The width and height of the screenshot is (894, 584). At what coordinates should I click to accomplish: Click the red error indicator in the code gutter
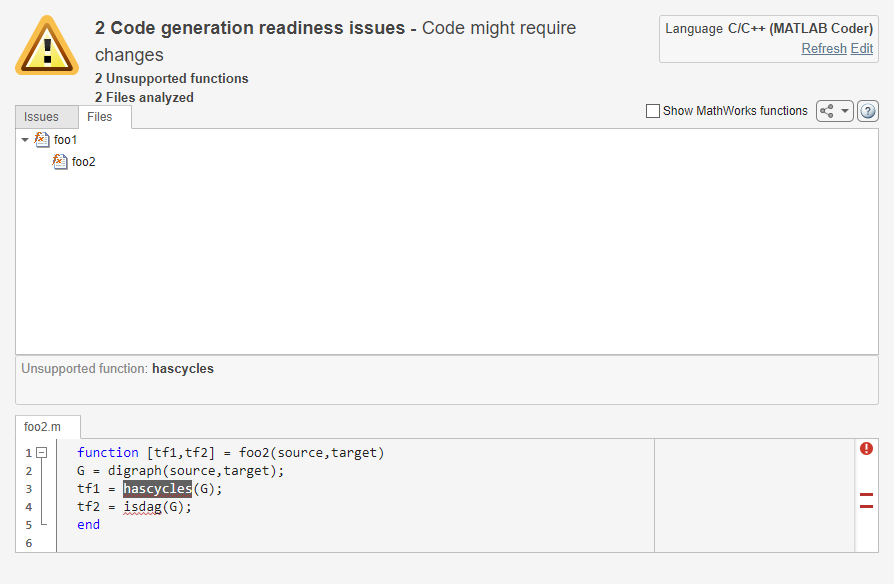pyautogui.click(x=866, y=449)
